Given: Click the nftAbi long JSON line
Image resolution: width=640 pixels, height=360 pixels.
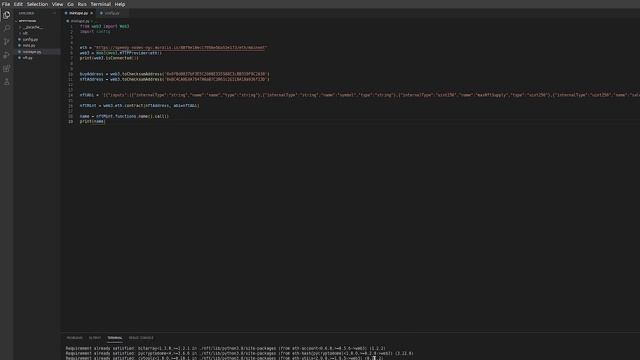Looking at the screenshot, I should click(359, 95).
